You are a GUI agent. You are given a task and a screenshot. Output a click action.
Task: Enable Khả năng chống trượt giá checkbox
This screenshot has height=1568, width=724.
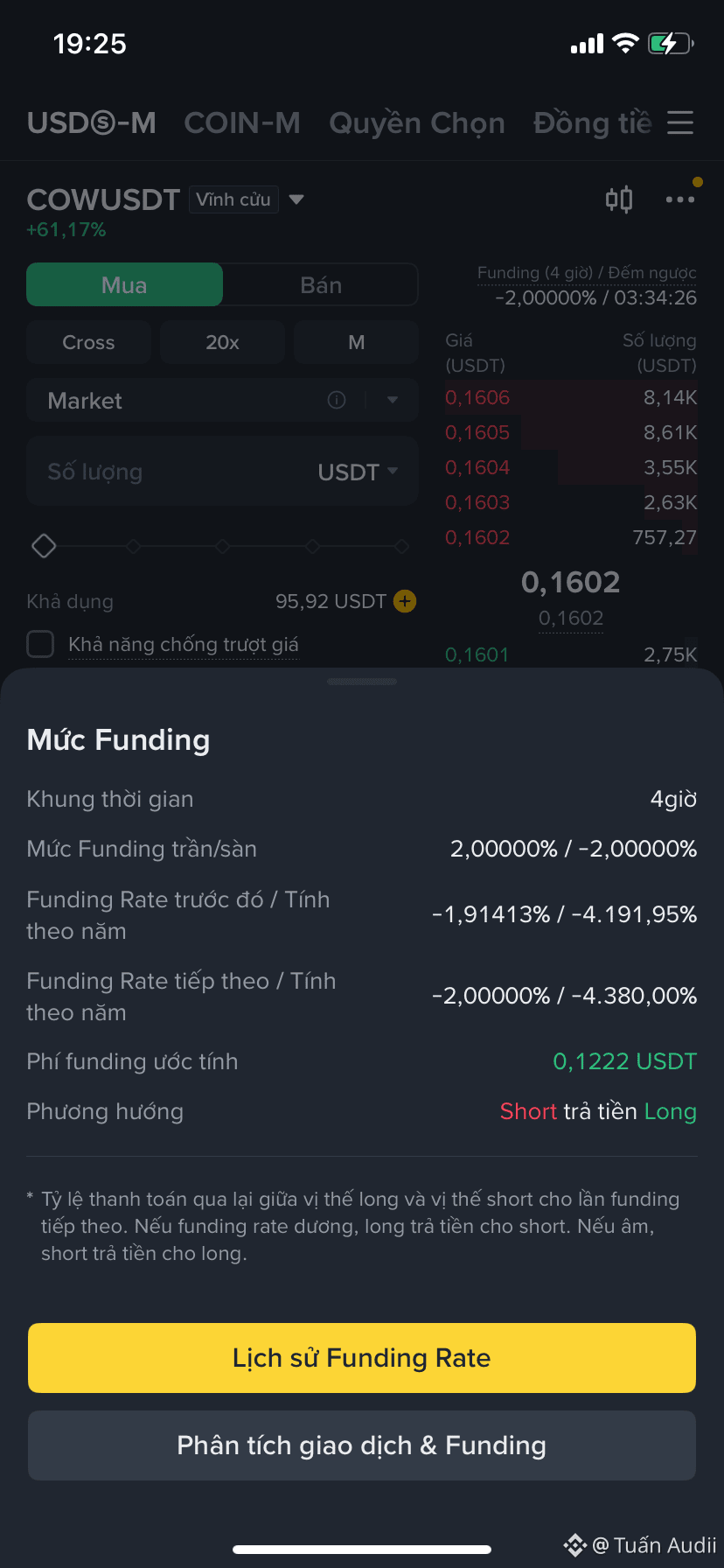click(40, 644)
